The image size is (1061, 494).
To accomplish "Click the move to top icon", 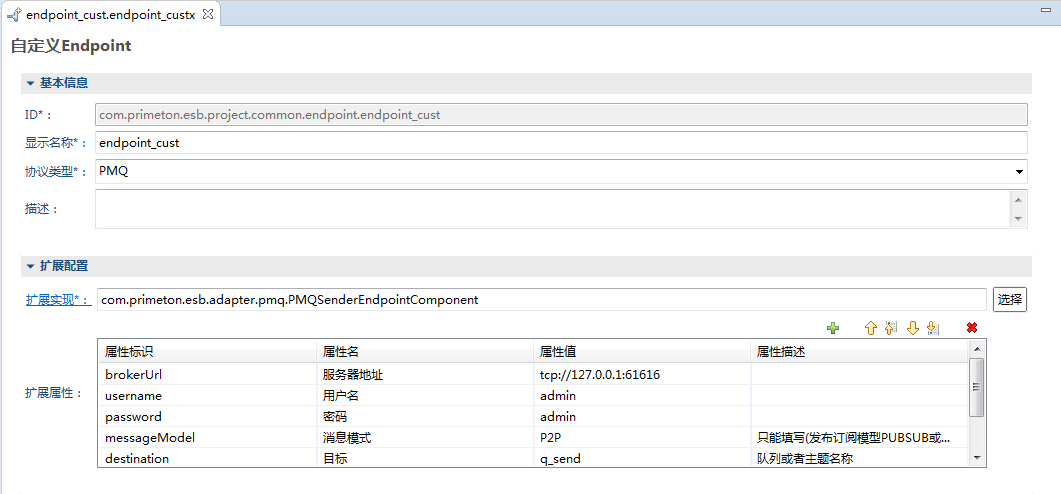I will point(891,328).
